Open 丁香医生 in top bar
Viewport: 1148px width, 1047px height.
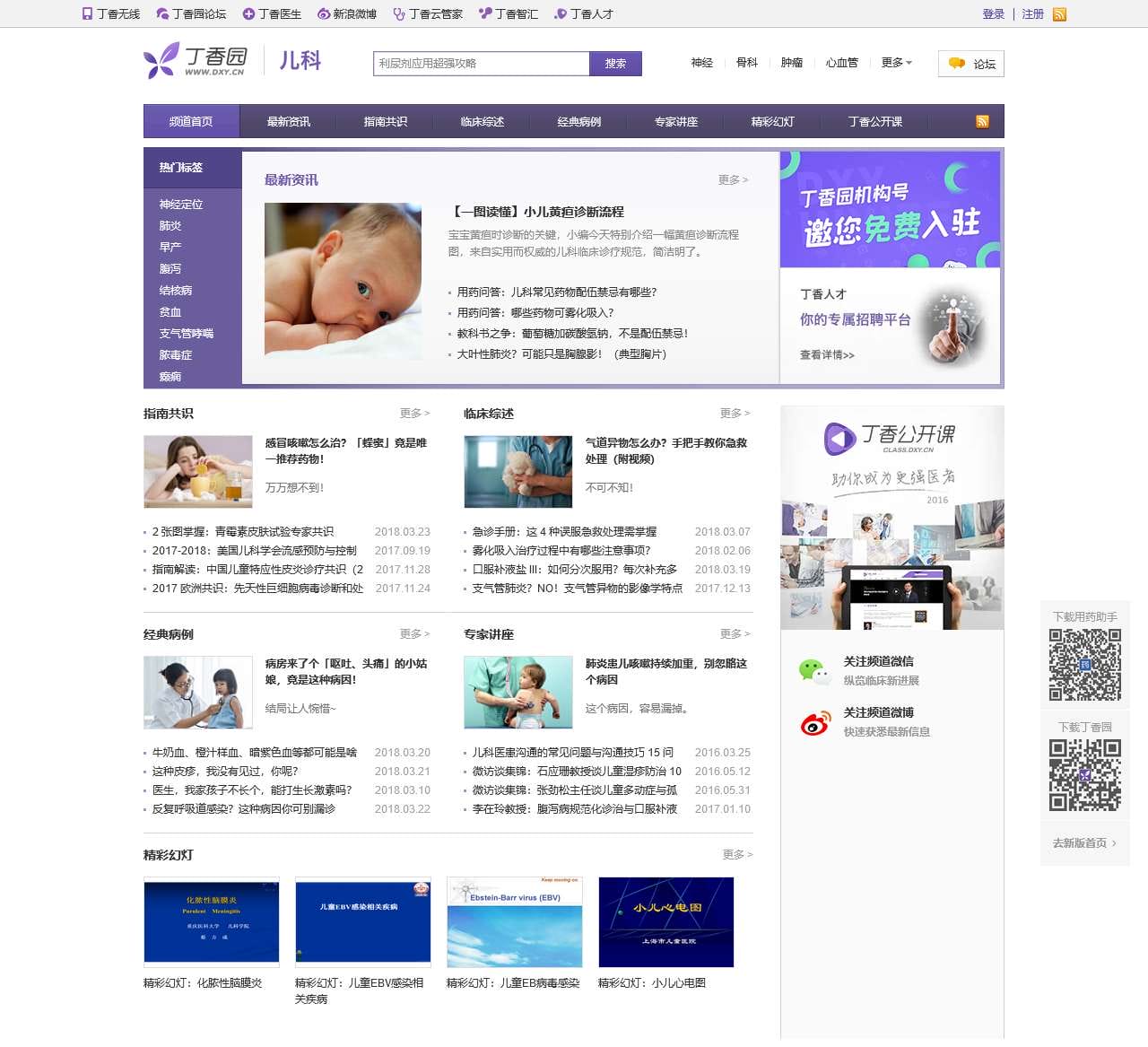coord(272,14)
